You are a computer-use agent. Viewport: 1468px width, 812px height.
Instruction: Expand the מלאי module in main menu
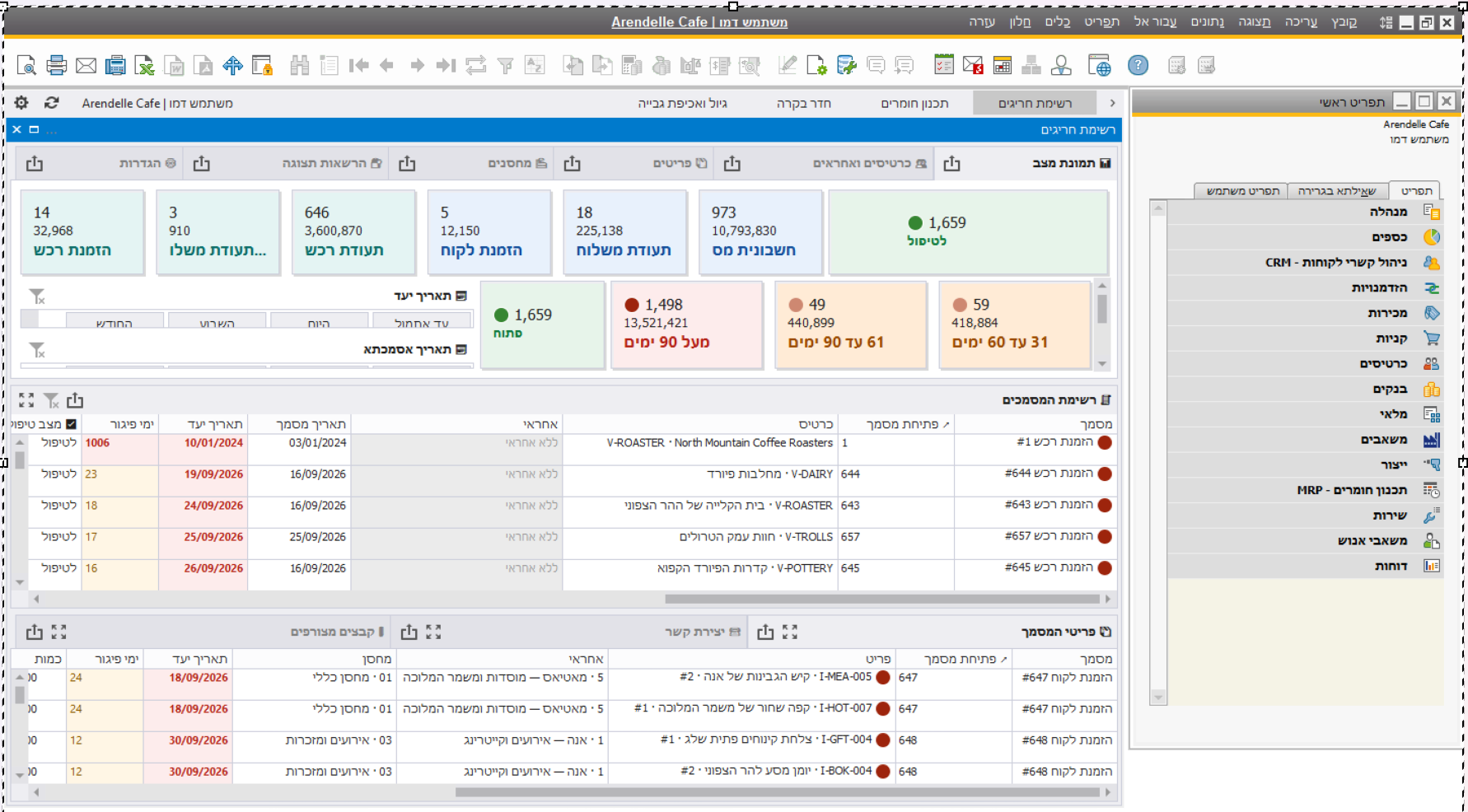(1305, 414)
